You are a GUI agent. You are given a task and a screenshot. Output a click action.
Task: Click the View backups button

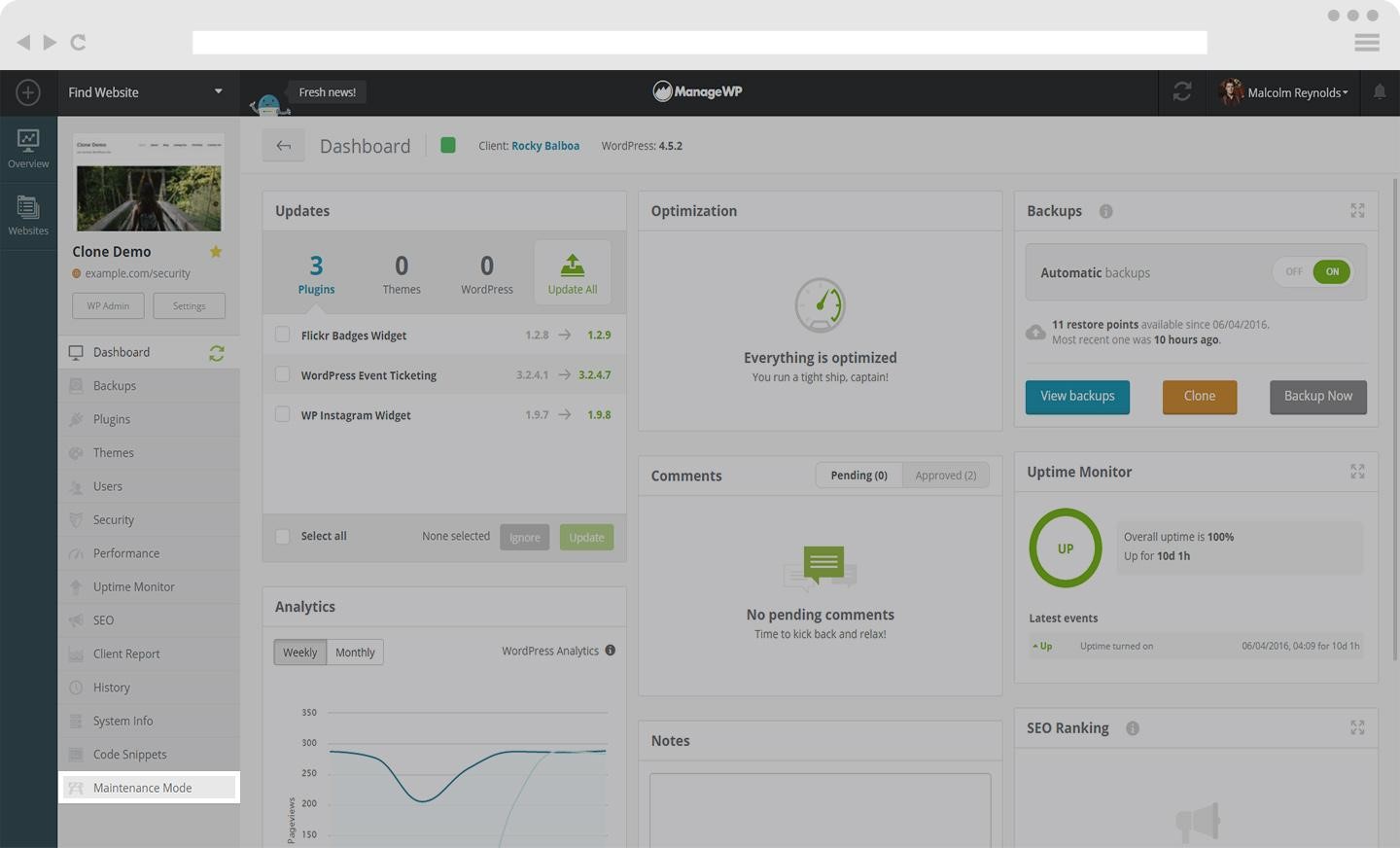[1077, 397]
